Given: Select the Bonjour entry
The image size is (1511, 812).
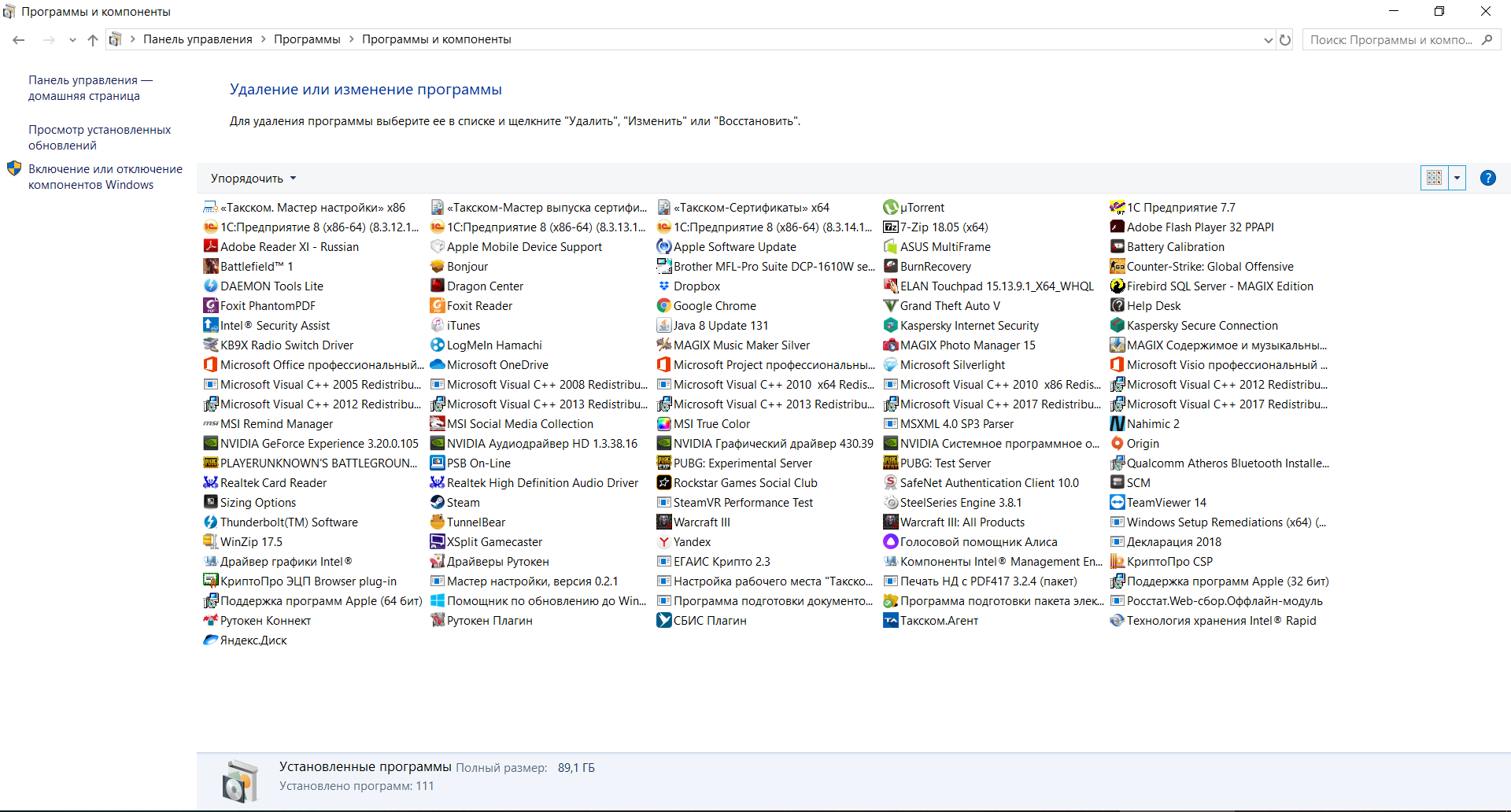Looking at the screenshot, I should (459, 267).
